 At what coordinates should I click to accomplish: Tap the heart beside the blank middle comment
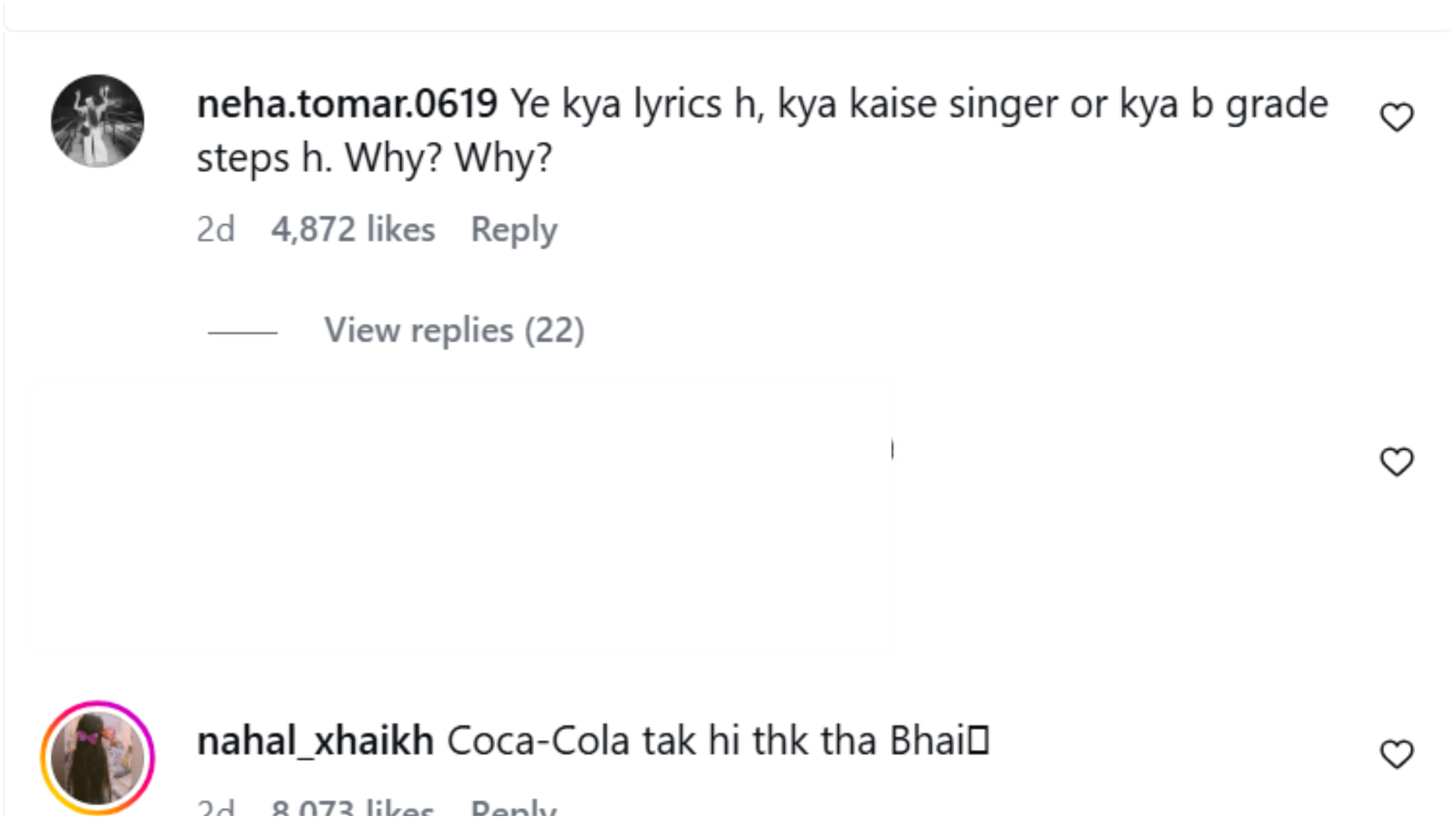tap(1396, 462)
